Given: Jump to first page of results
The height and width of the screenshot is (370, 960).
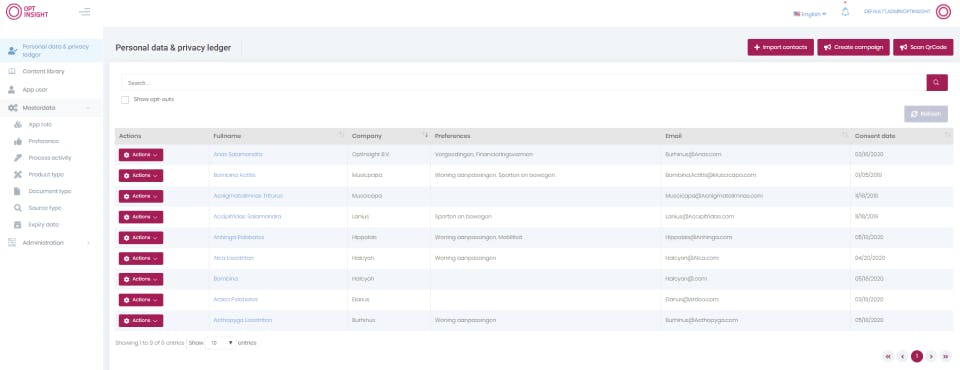Looking at the screenshot, I should tap(888, 357).
